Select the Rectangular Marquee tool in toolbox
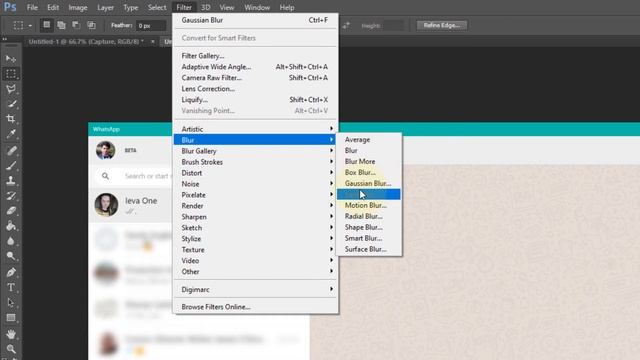Viewport: 640px width, 360px height. click(x=11, y=74)
